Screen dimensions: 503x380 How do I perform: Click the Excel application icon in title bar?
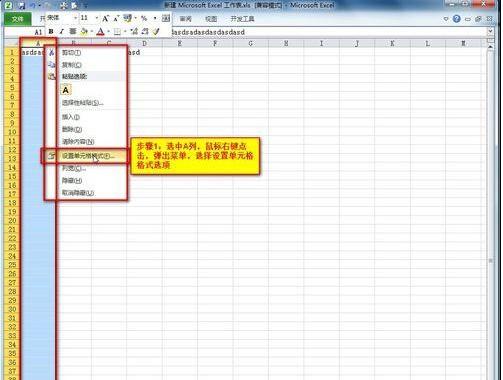pos(9,5)
